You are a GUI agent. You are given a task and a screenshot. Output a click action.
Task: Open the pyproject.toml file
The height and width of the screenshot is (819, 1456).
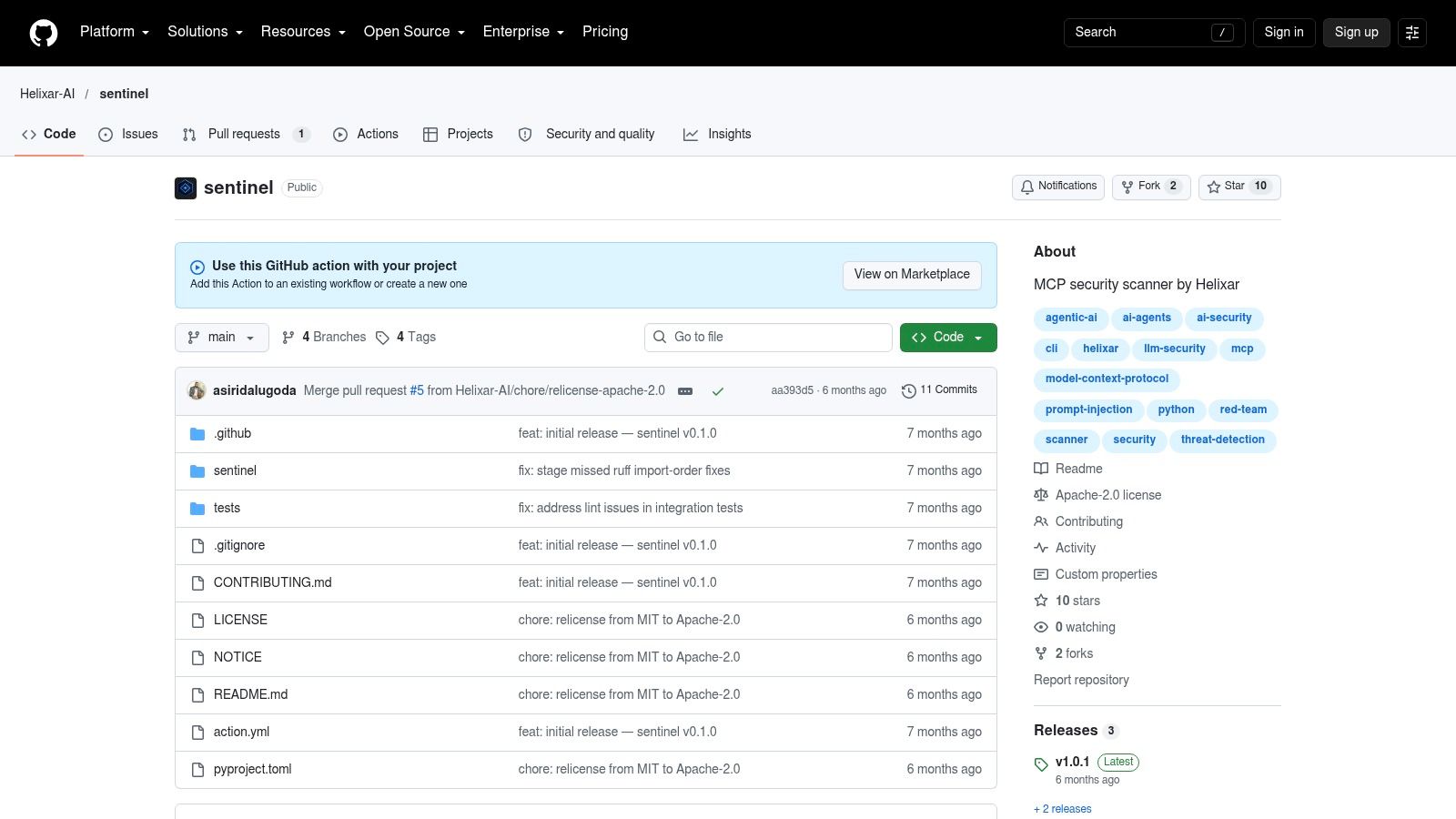[253, 770]
